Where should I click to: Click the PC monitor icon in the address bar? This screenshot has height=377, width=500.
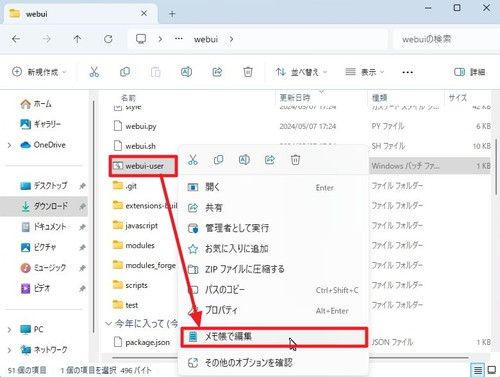coord(141,39)
